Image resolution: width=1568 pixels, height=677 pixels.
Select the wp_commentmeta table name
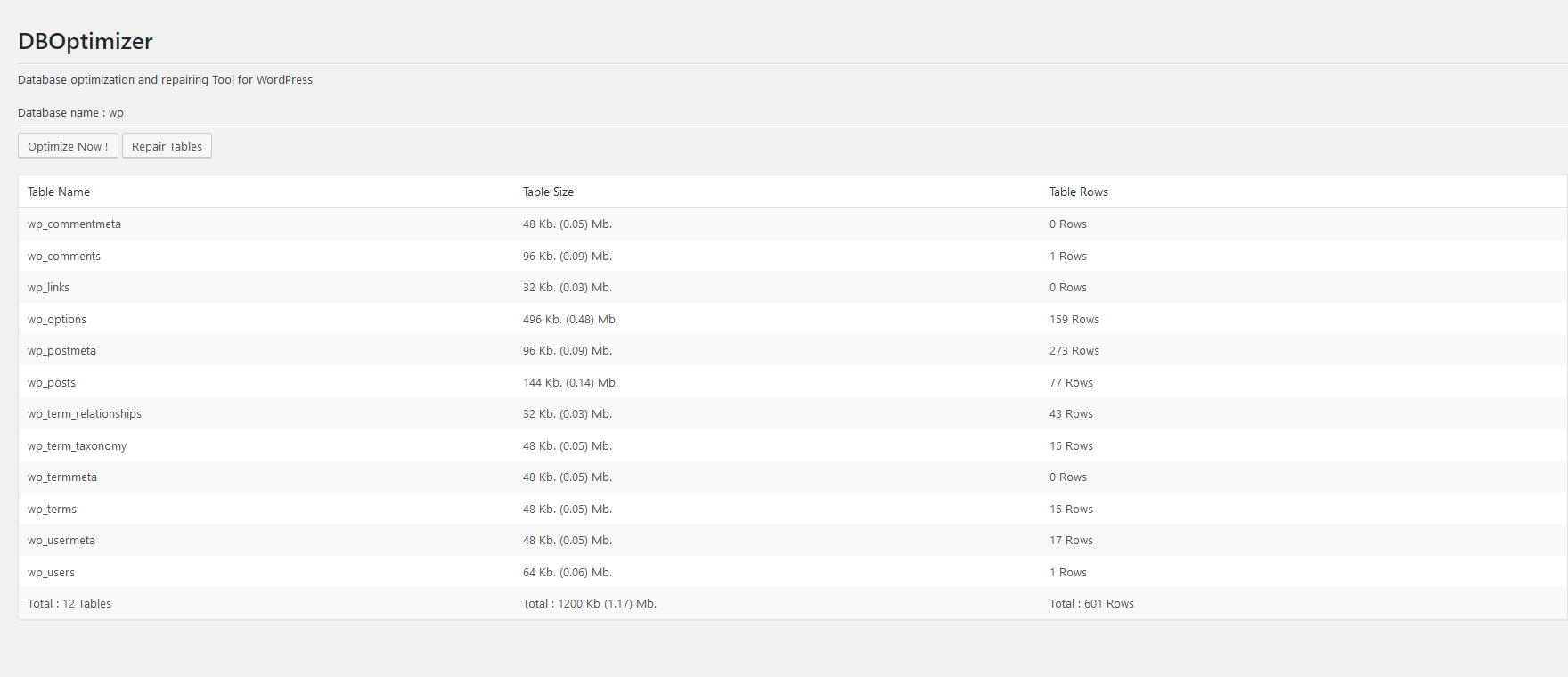pos(74,224)
